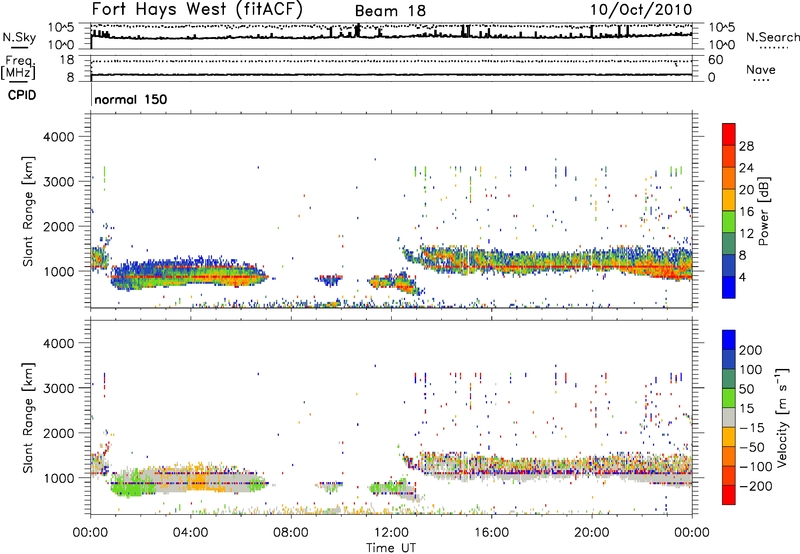Click the "Beam 18" label
The image size is (800, 554).
click(x=390, y=11)
